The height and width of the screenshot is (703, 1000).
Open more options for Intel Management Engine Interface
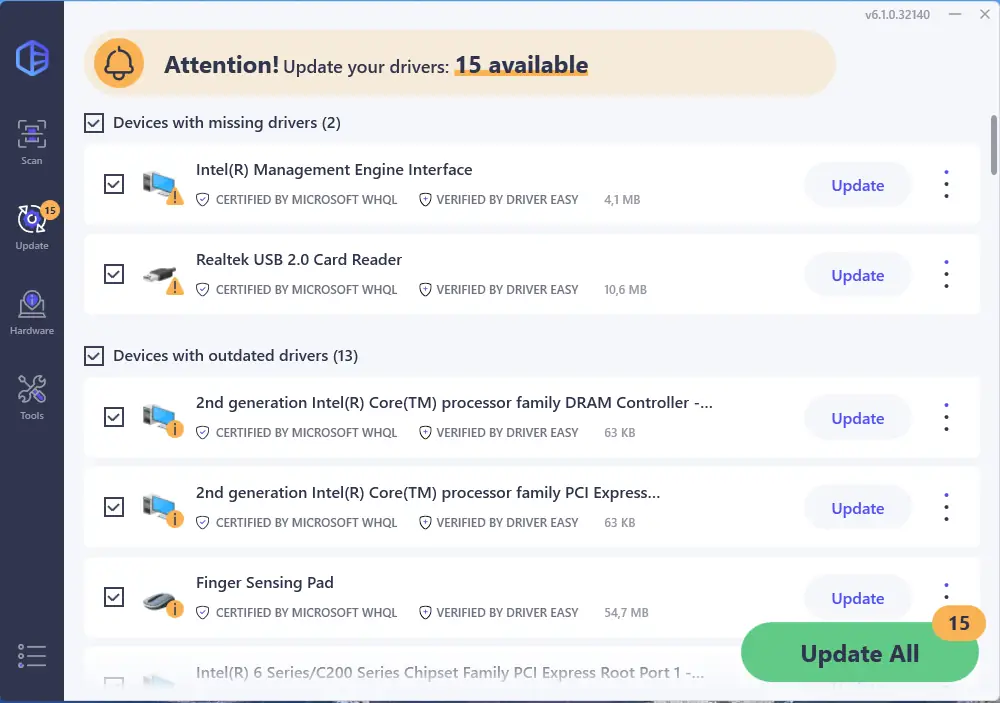946,184
